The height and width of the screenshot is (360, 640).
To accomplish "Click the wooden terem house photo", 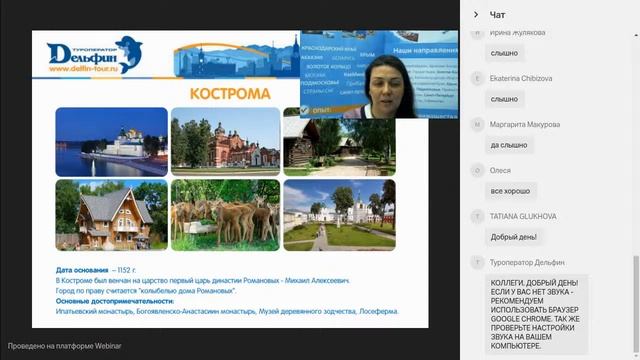I will (x=111, y=215).
